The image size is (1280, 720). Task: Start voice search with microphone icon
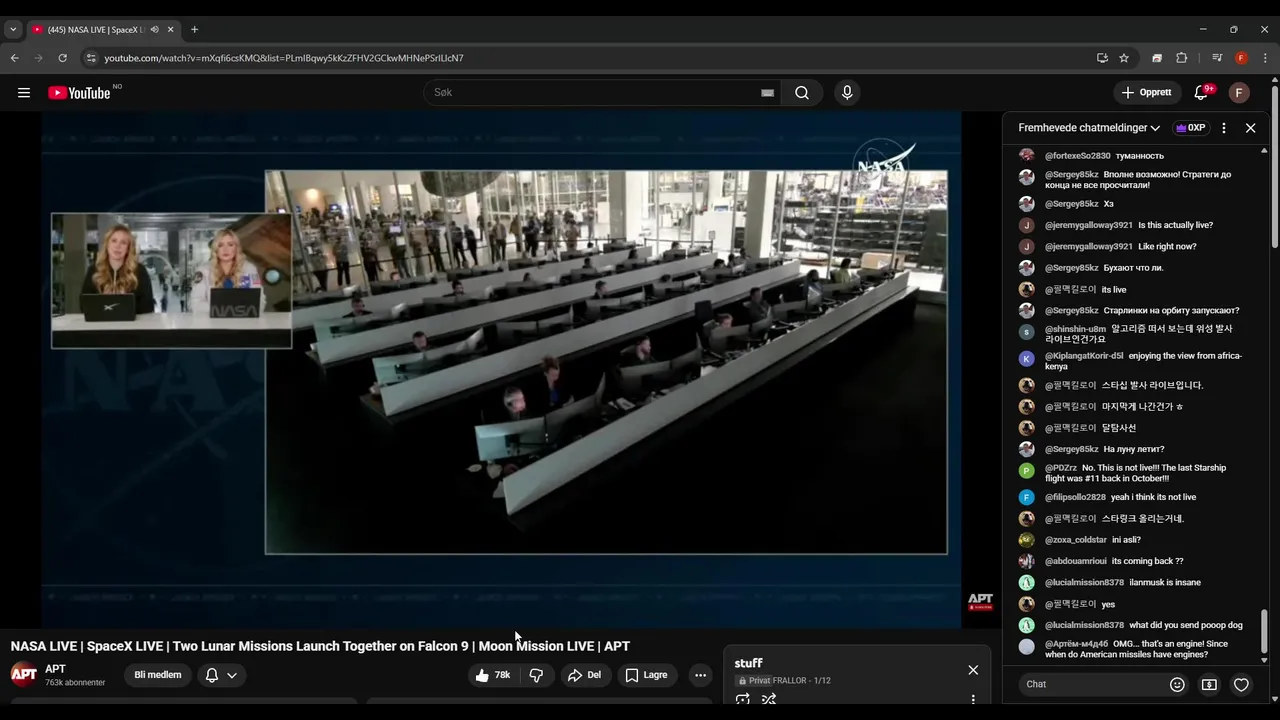pyautogui.click(x=847, y=93)
